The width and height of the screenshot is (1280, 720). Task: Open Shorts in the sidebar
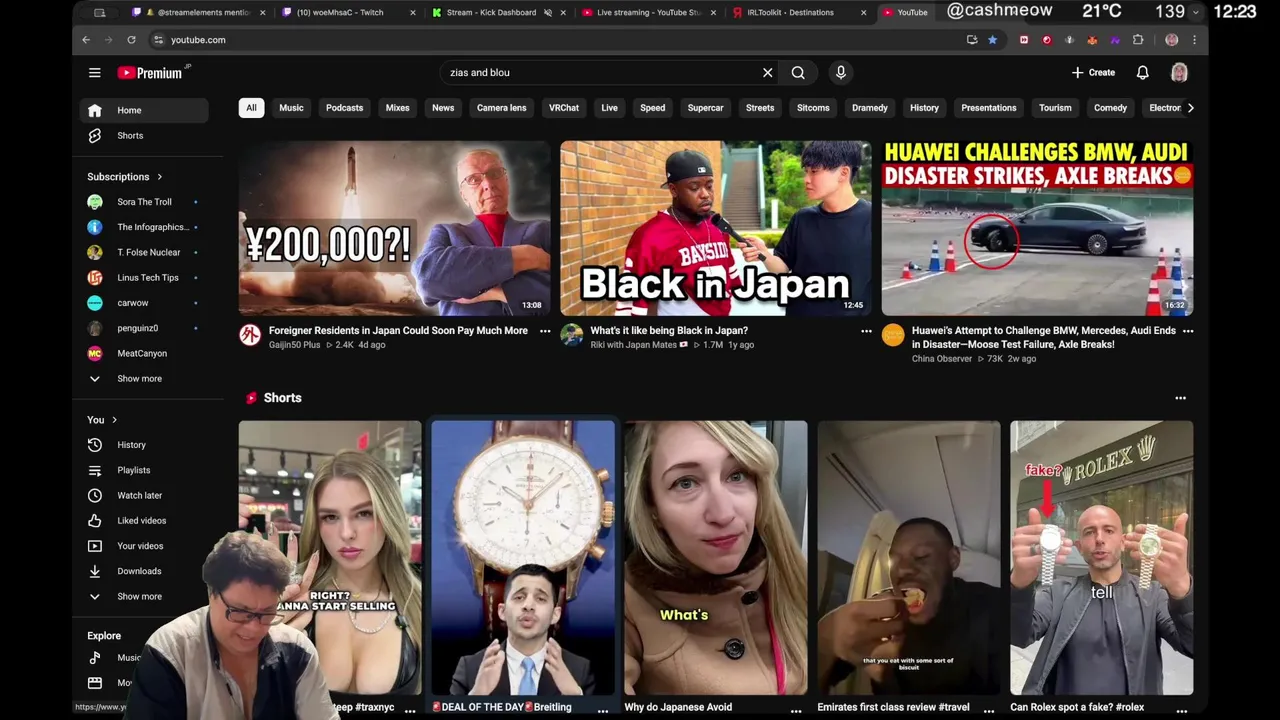(x=144, y=135)
